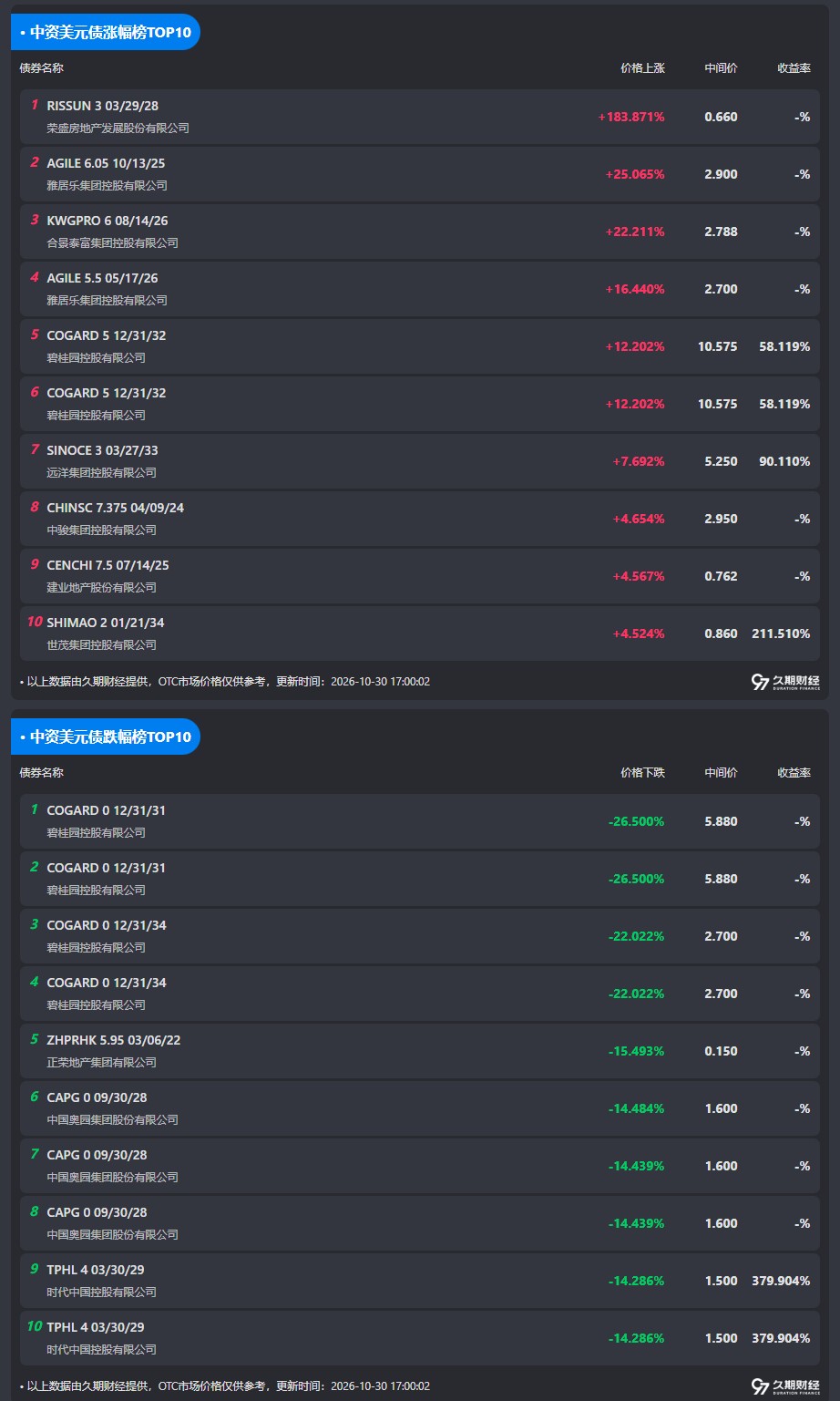This screenshot has height=1401, width=840.
Task: Click issuer 远洋集团控股有限公司
Action: click(x=102, y=473)
